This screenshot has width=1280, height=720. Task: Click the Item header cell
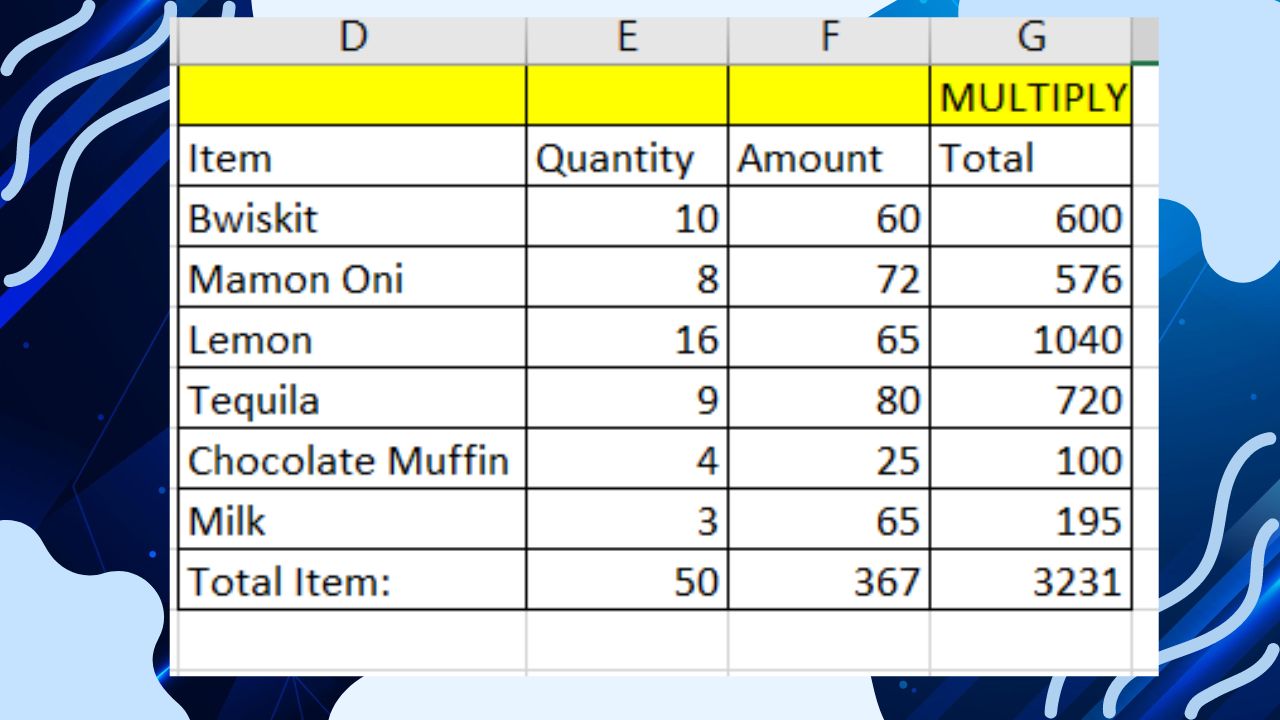tap(352, 157)
